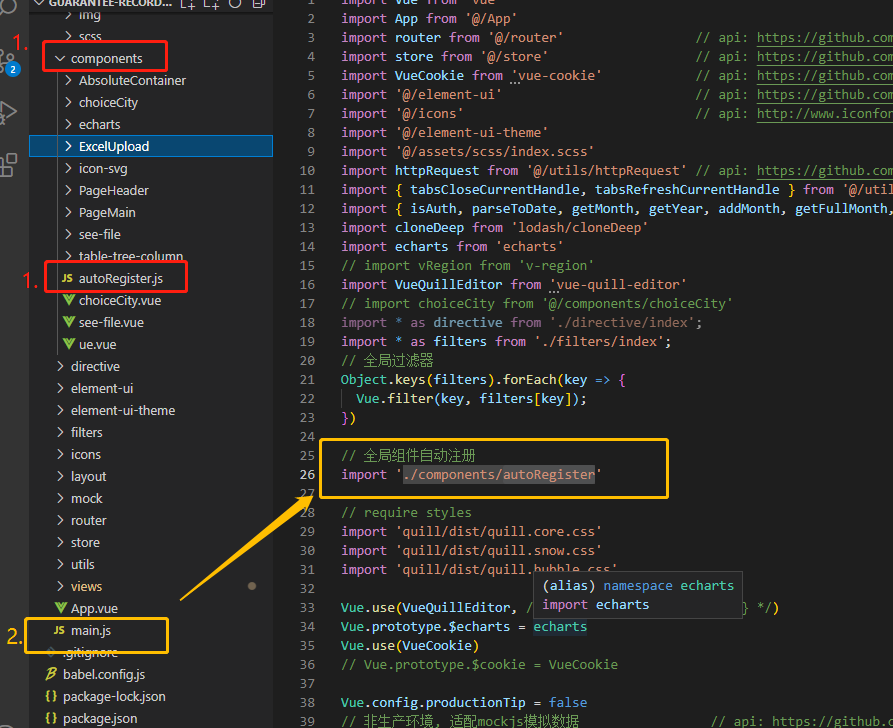Image resolution: width=893 pixels, height=728 pixels.
Task: Expand the PageMain folder chevron
Action: pos(68,212)
